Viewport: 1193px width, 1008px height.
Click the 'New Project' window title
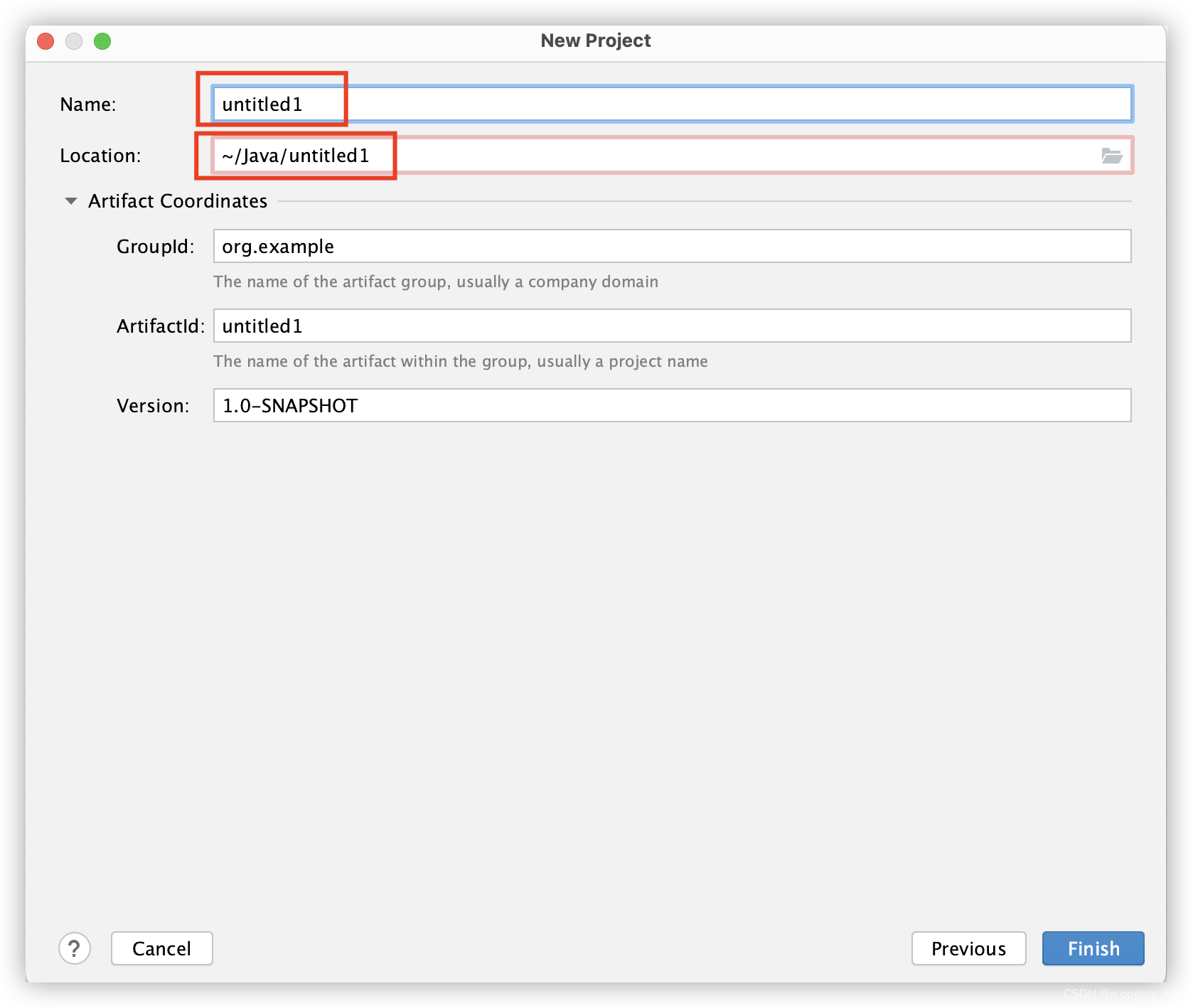pos(596,41)
